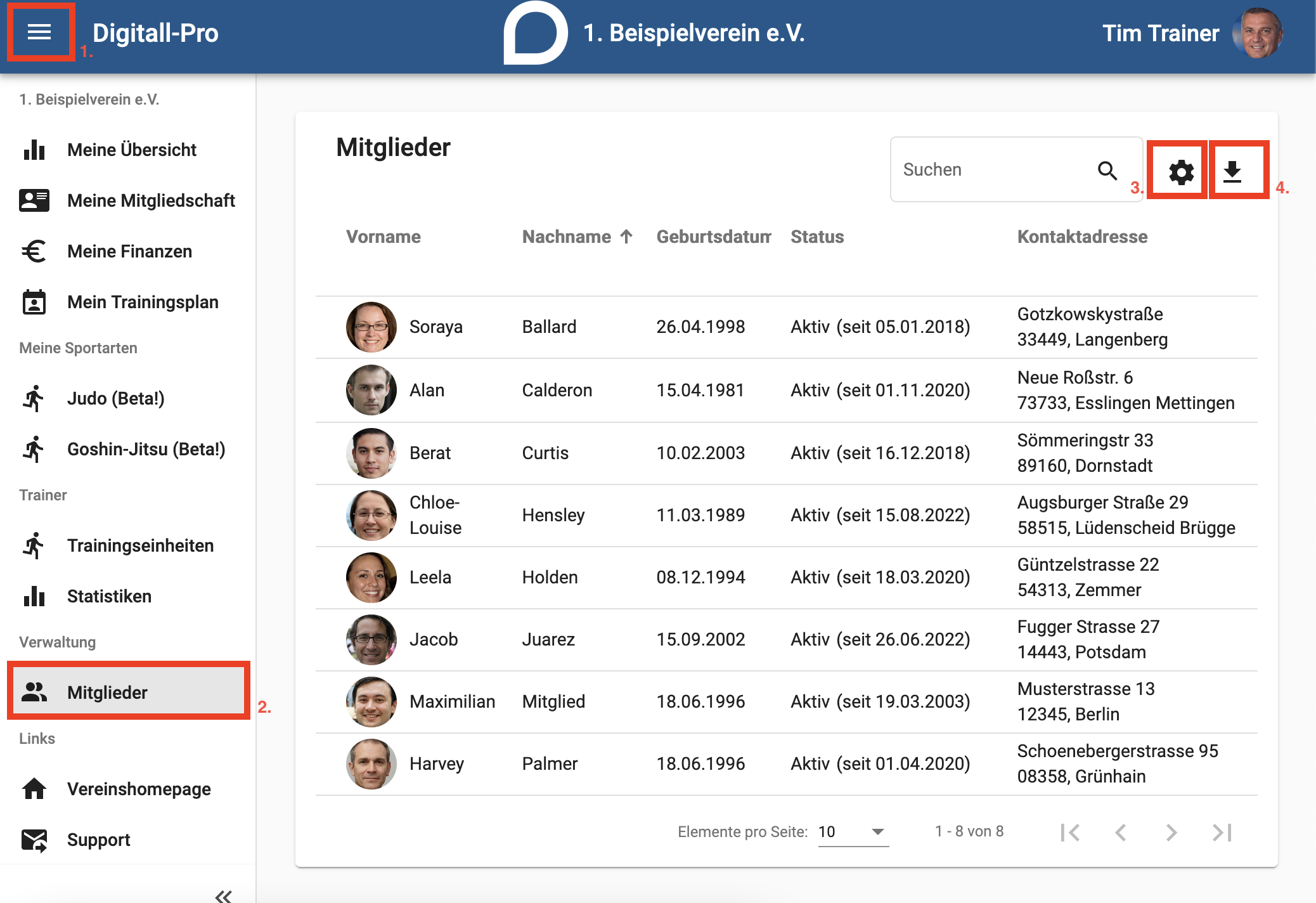Sort table by Nachname column header
The image size is (1316, 903).
567,237
